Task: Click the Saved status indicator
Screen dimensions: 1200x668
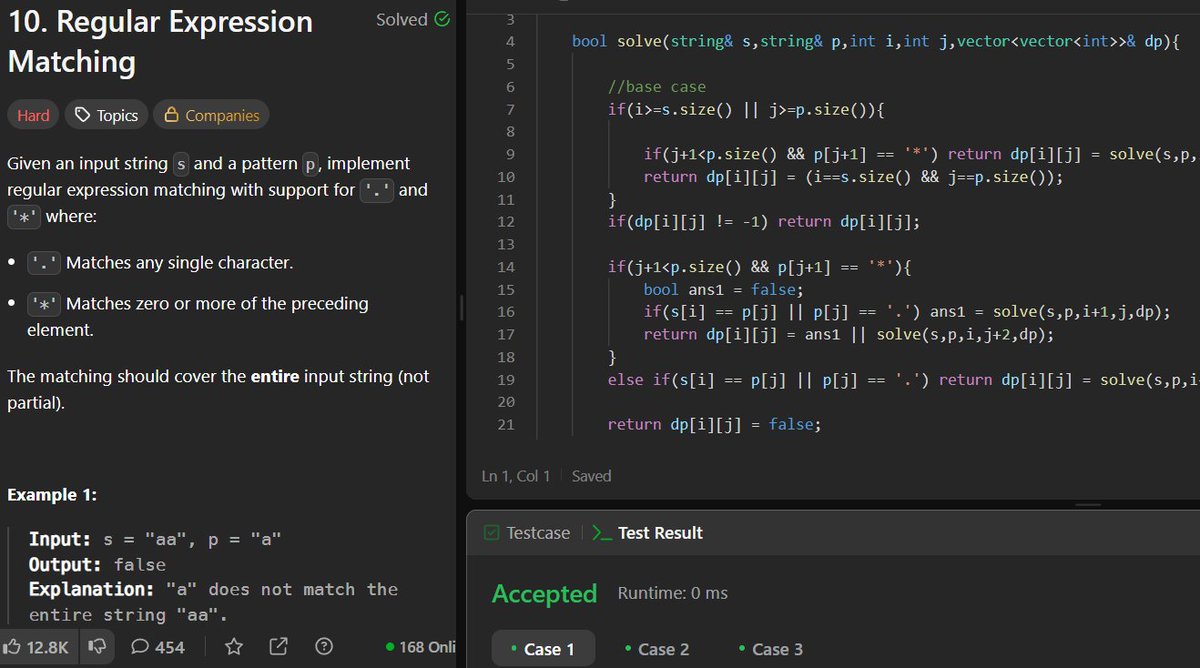Action: (591, 476)
